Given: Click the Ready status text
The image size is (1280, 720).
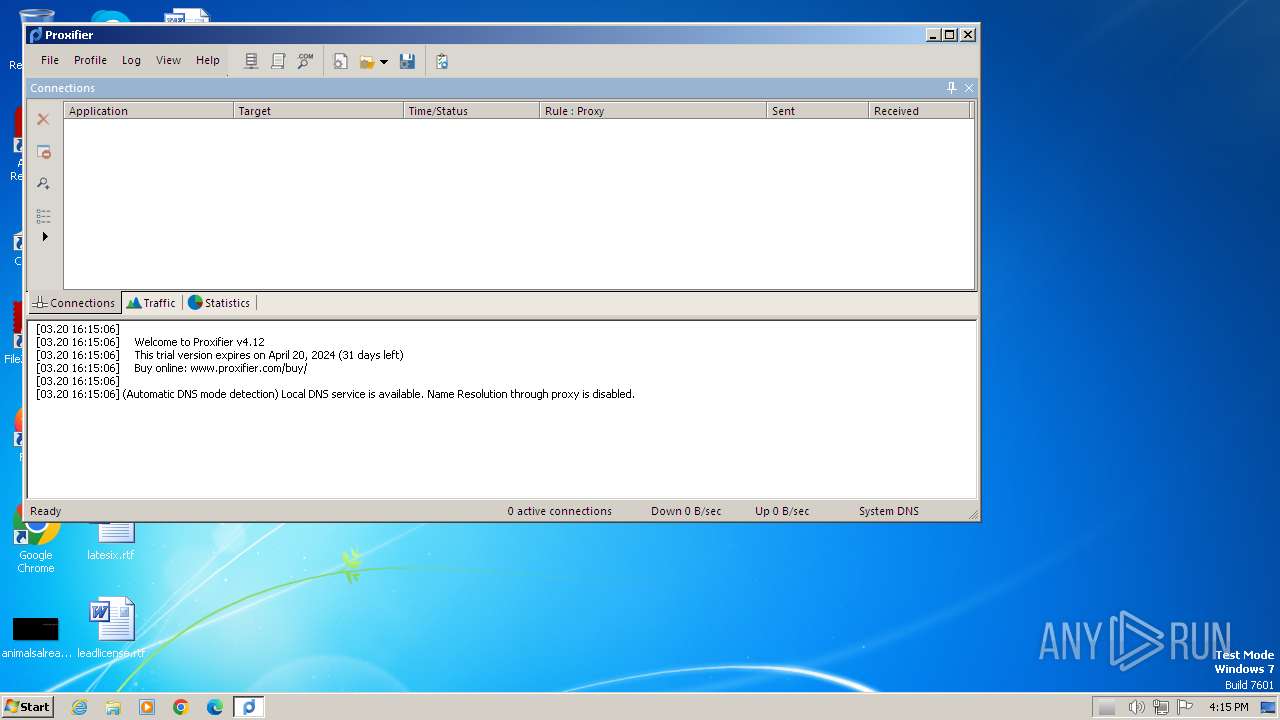Looking at the screenshot, I should (45, 511).
